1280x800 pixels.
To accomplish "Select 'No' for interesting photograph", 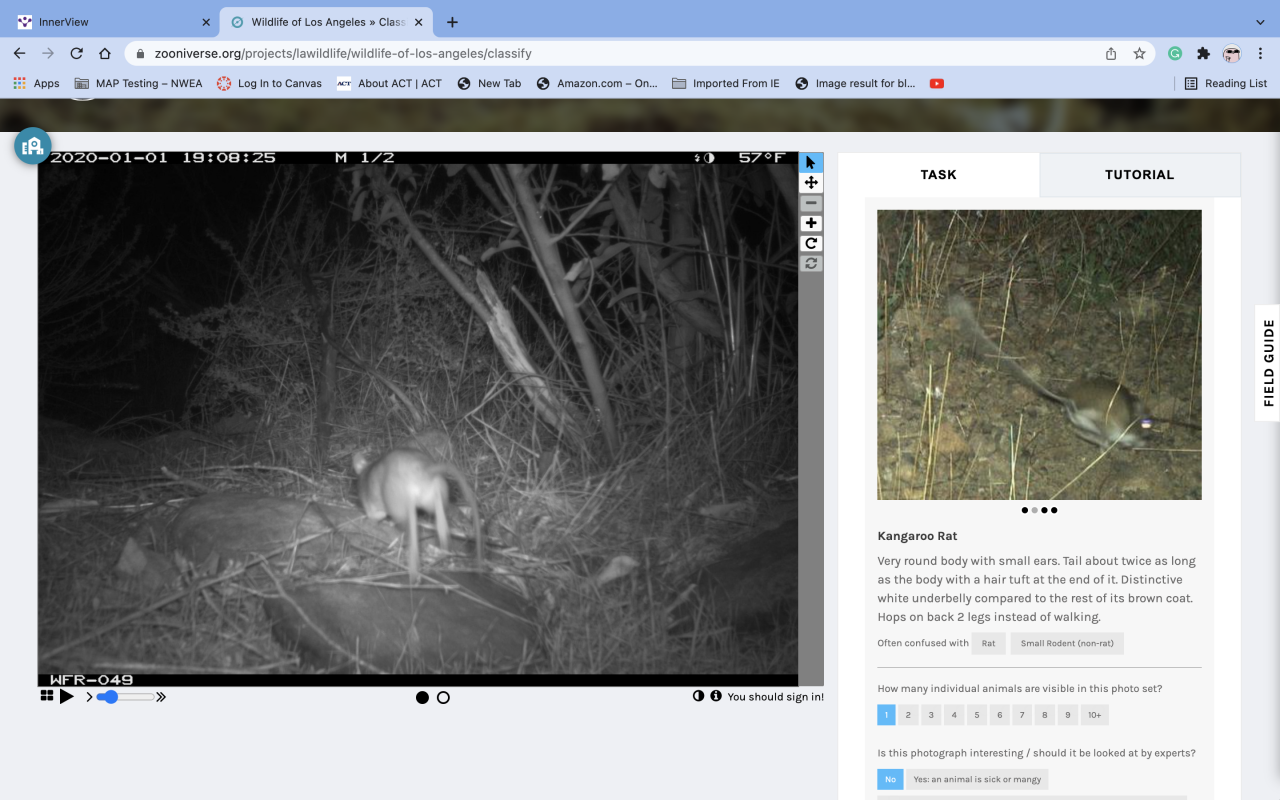I will pyautogui.click(x=890, y=779).
